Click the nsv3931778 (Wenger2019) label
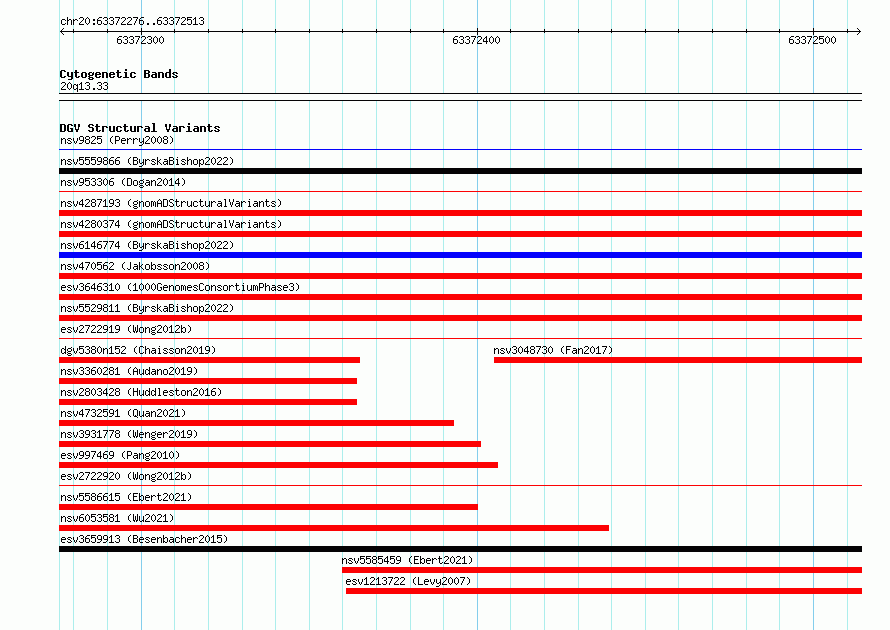The width and height of the screenshot is (890, 630). [x=129, y=434]
